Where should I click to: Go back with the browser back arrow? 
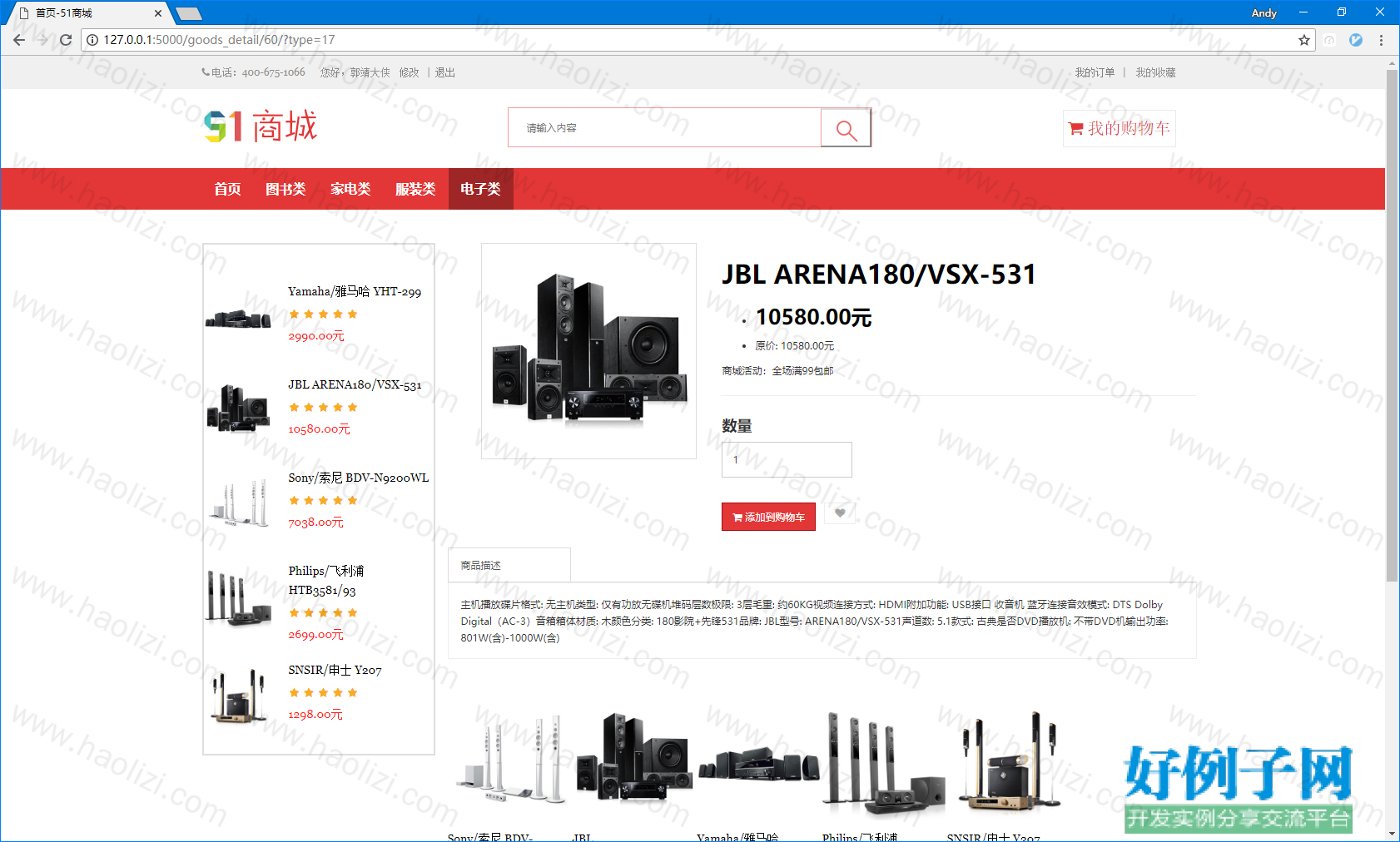click(x=19, y=40)
